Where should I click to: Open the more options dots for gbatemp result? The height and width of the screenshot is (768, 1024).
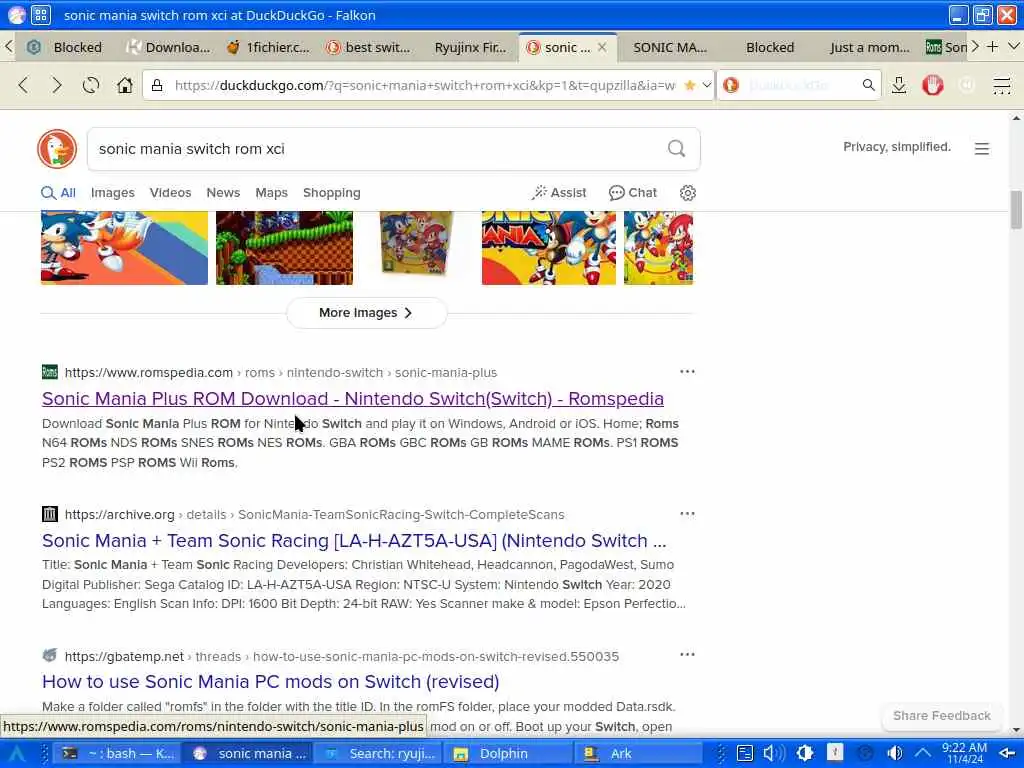tap(687, 654)
